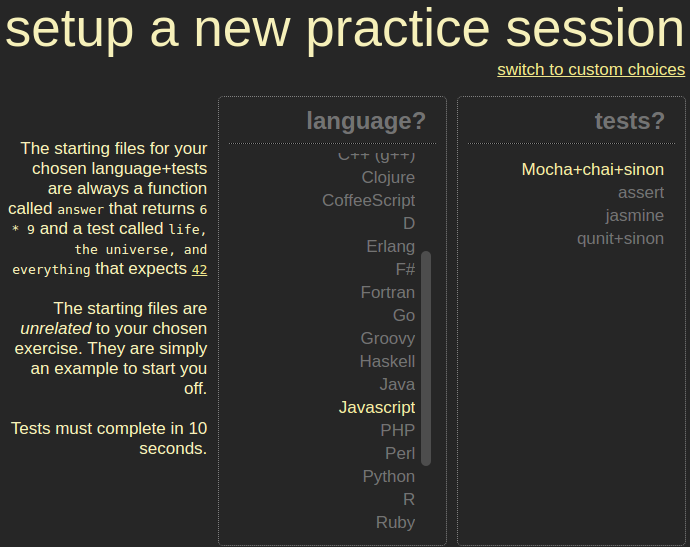This screenshot has width=690, height=547.
Task: Click the language list scrollbar
Action: (x=426, y=358)
